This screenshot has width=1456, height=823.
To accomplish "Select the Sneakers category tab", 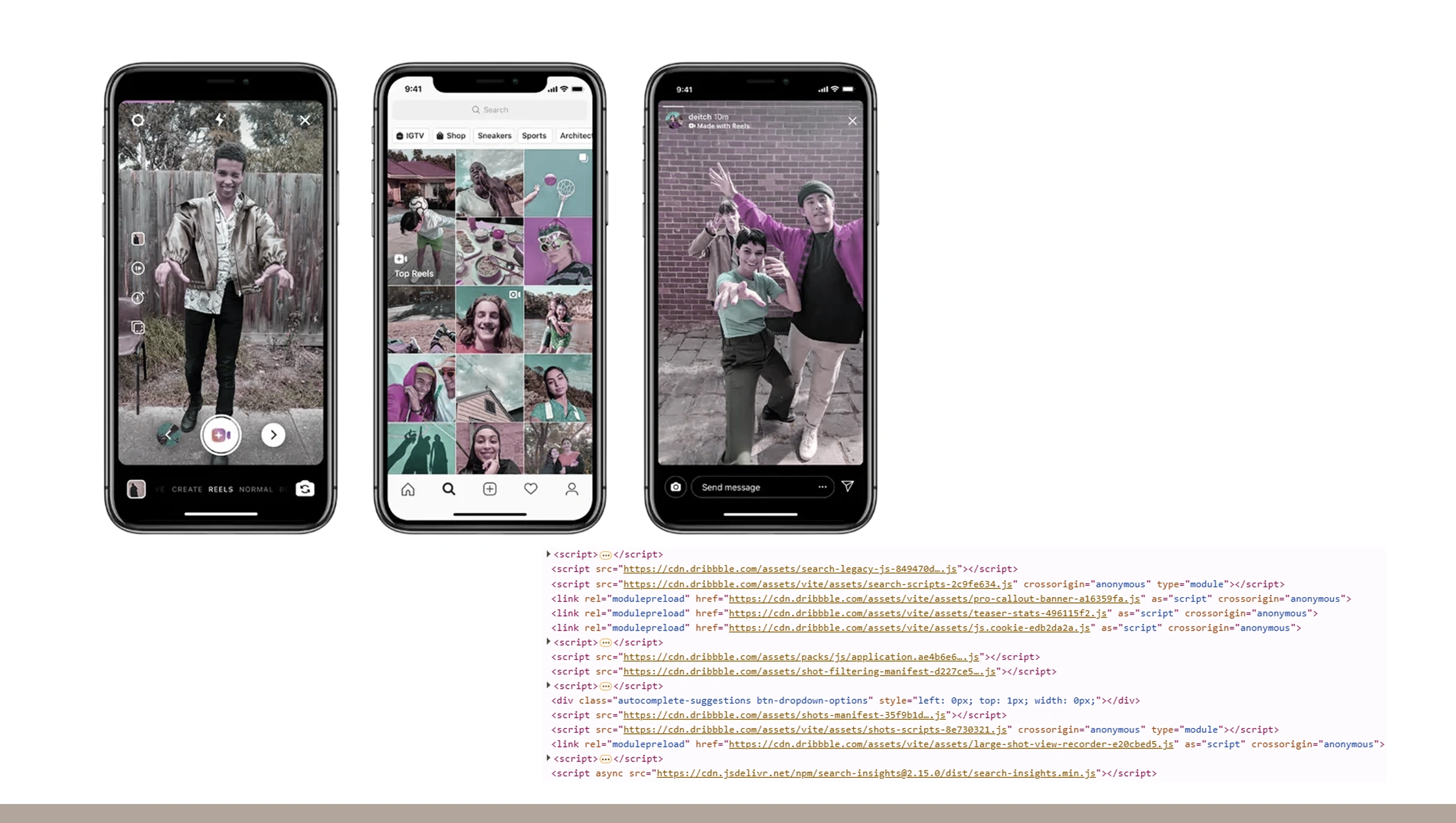I will click(494, 136).
